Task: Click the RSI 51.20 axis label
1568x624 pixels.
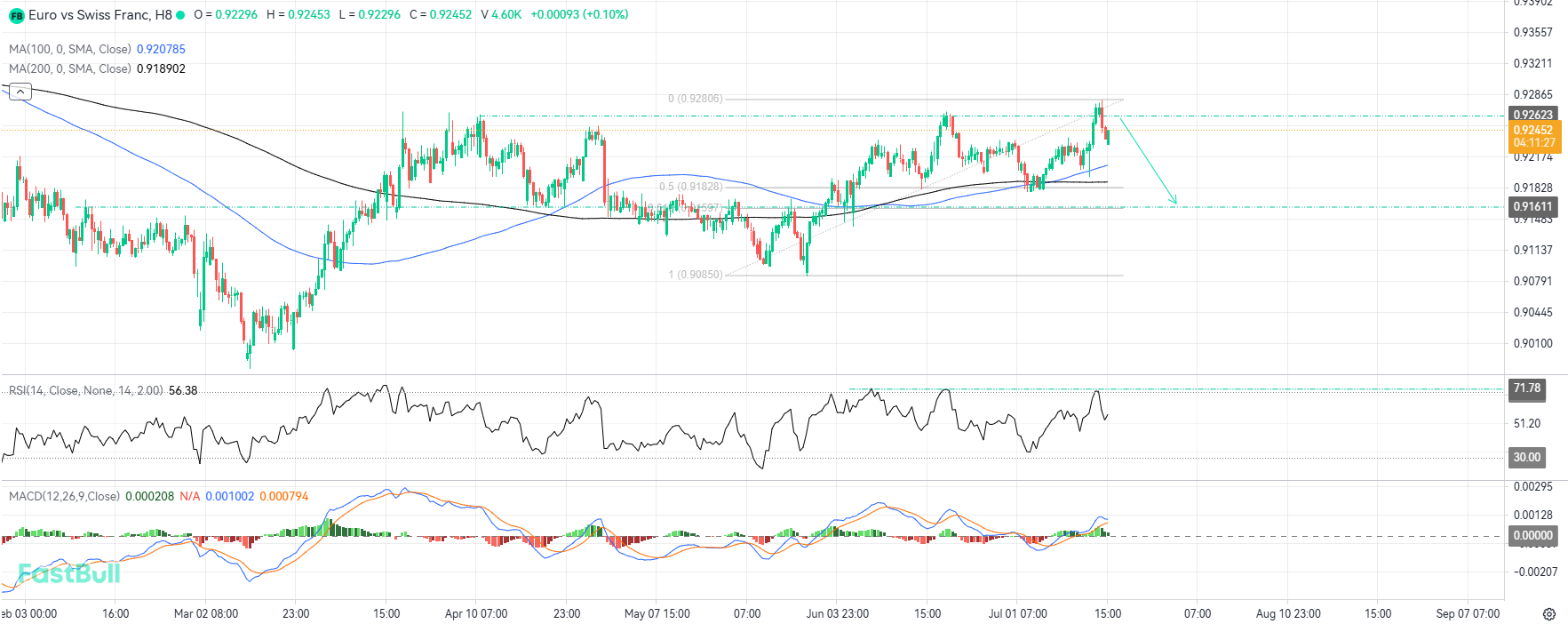Action: [x=1527, y=423]
